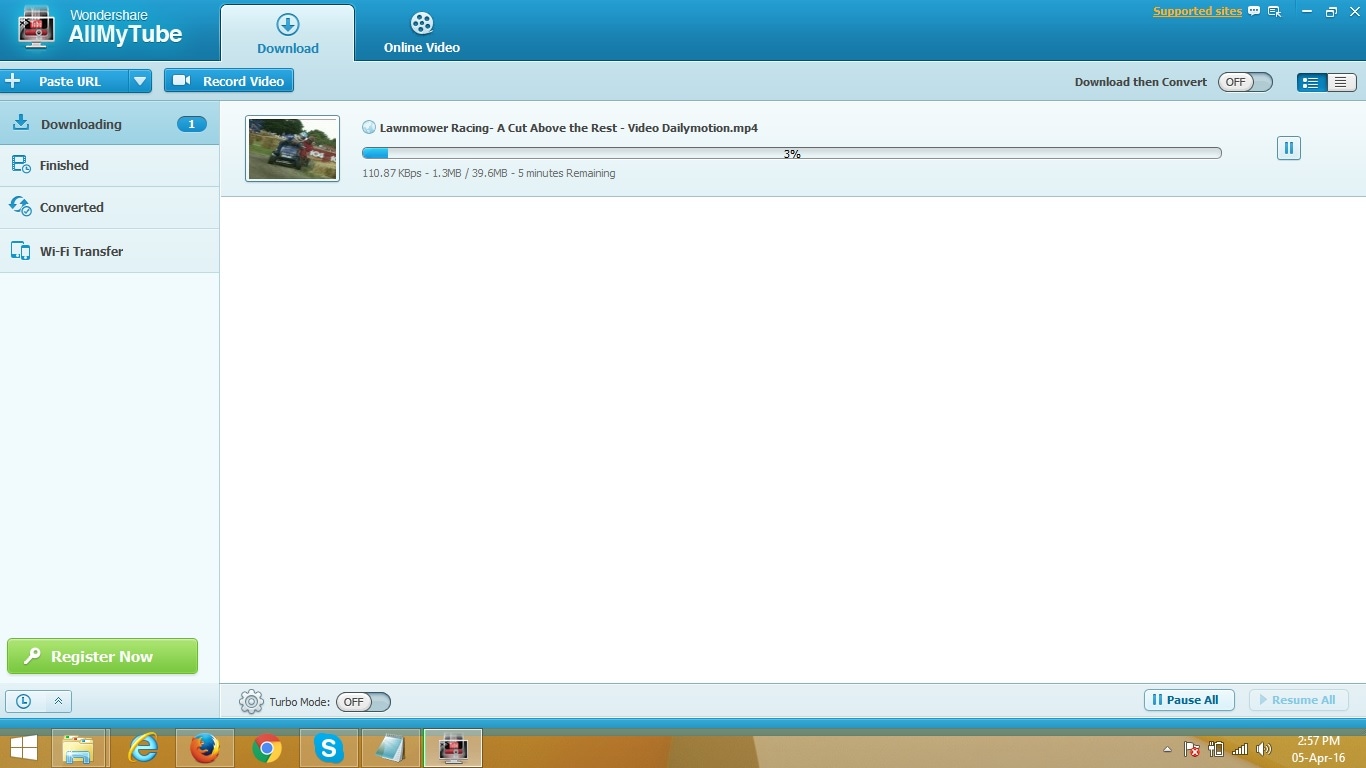This screenshot has width=1366, height=768.
Task: Switch to the Online Video tab
Action: (422, 33)
